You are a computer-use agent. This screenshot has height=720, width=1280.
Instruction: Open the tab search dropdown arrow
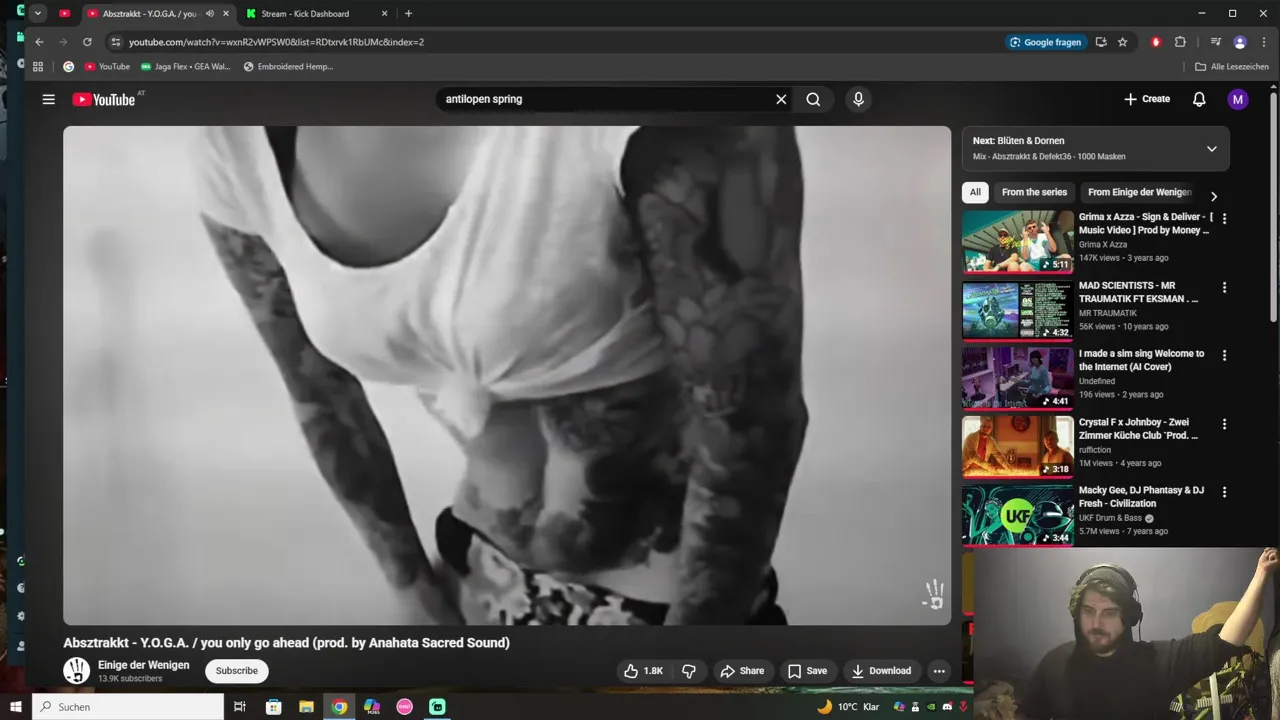[37, 14]
